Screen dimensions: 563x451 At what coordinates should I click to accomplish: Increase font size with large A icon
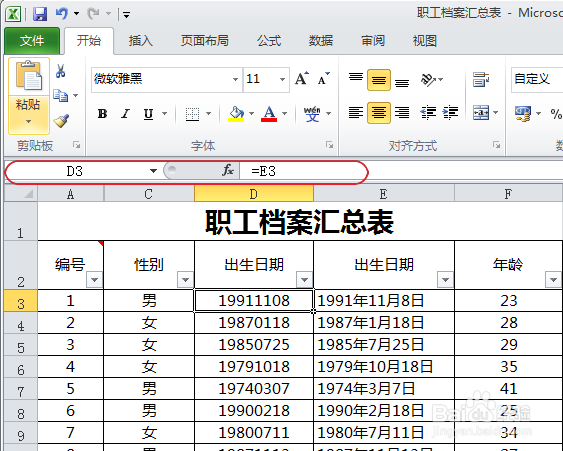(x=302, y=78)
